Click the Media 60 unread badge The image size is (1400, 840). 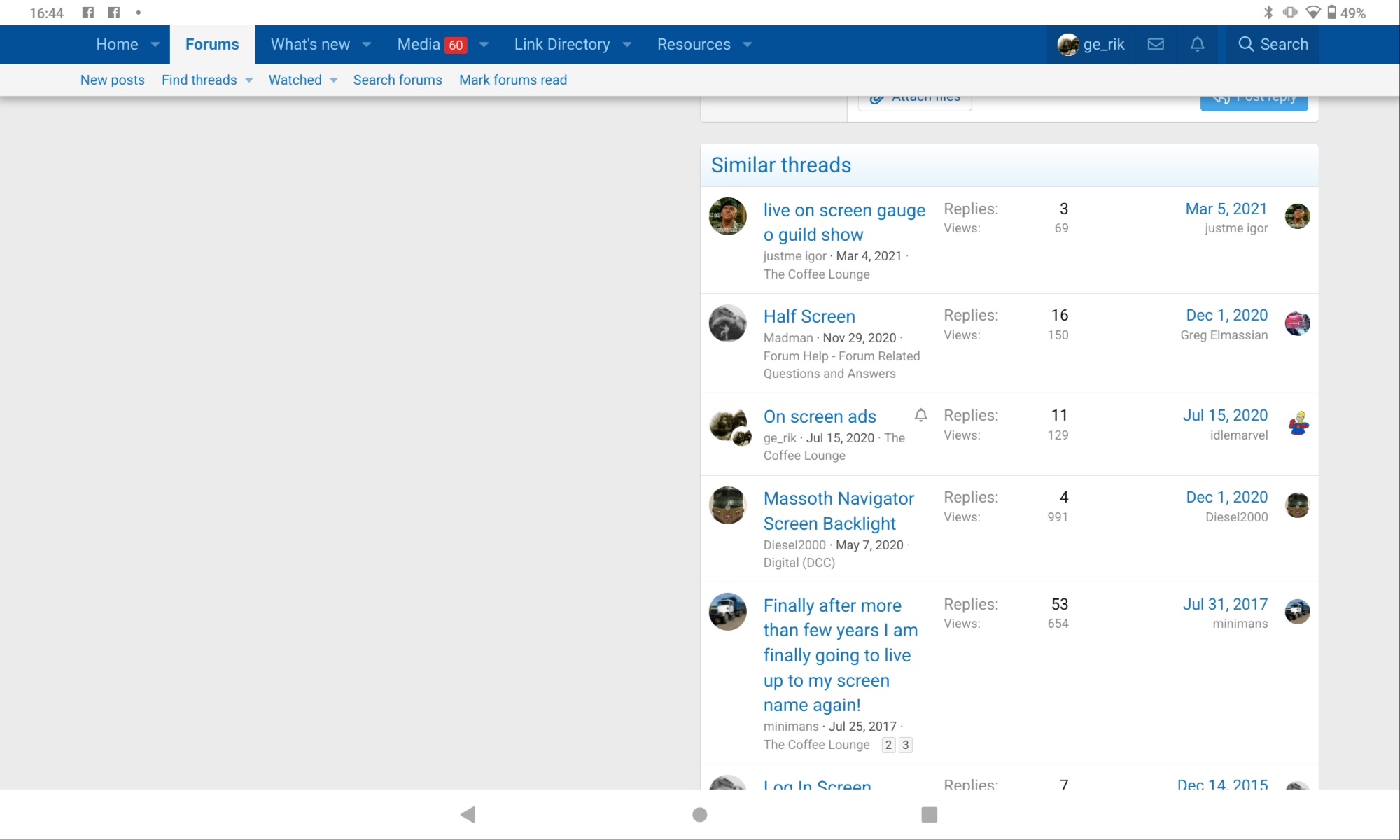point(456,45)
